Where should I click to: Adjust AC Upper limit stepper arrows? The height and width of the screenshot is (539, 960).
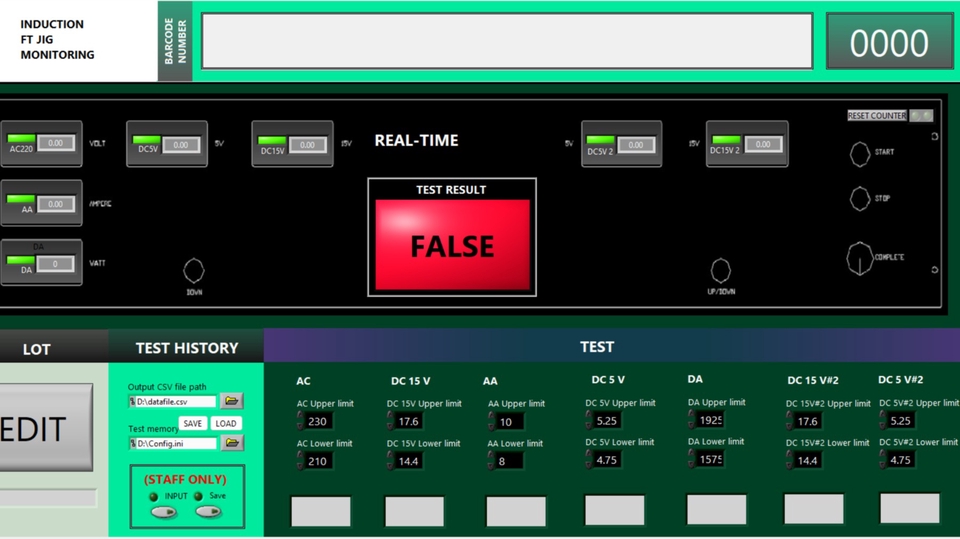[300, 420]
